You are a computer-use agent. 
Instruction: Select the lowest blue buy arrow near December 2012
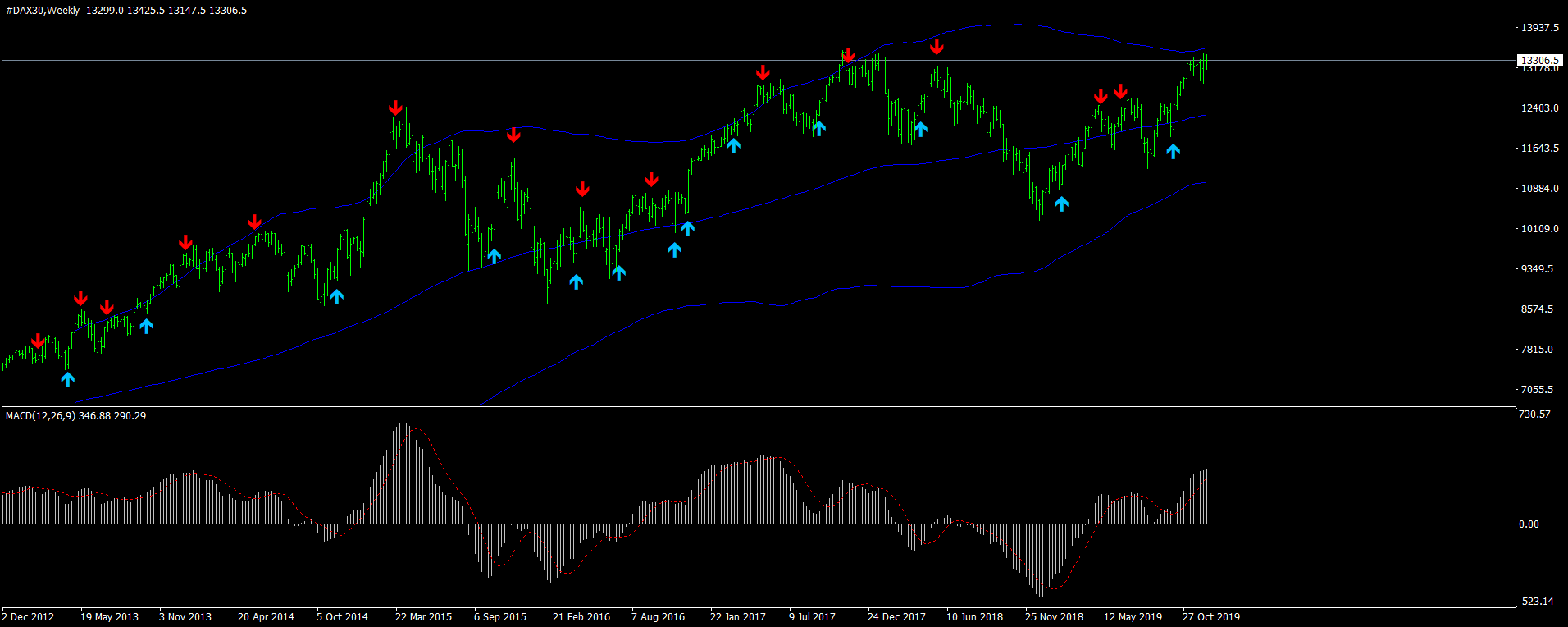(x=67, y=378)
